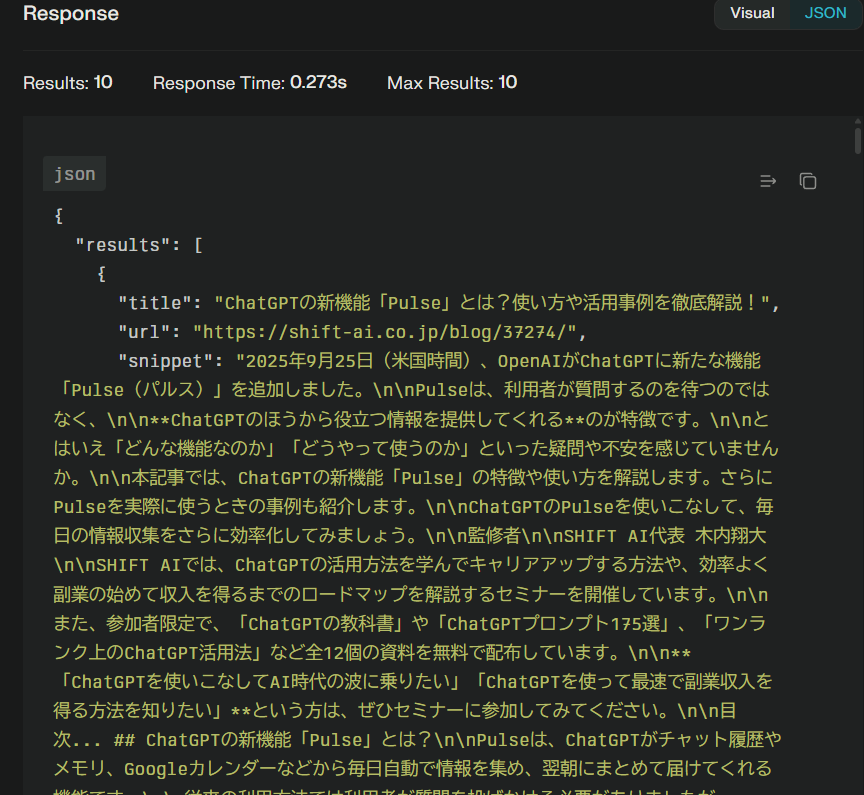Click the shift-ai.co.jp blog URL string
Viewport: 864px width, 795px height.
385,332
